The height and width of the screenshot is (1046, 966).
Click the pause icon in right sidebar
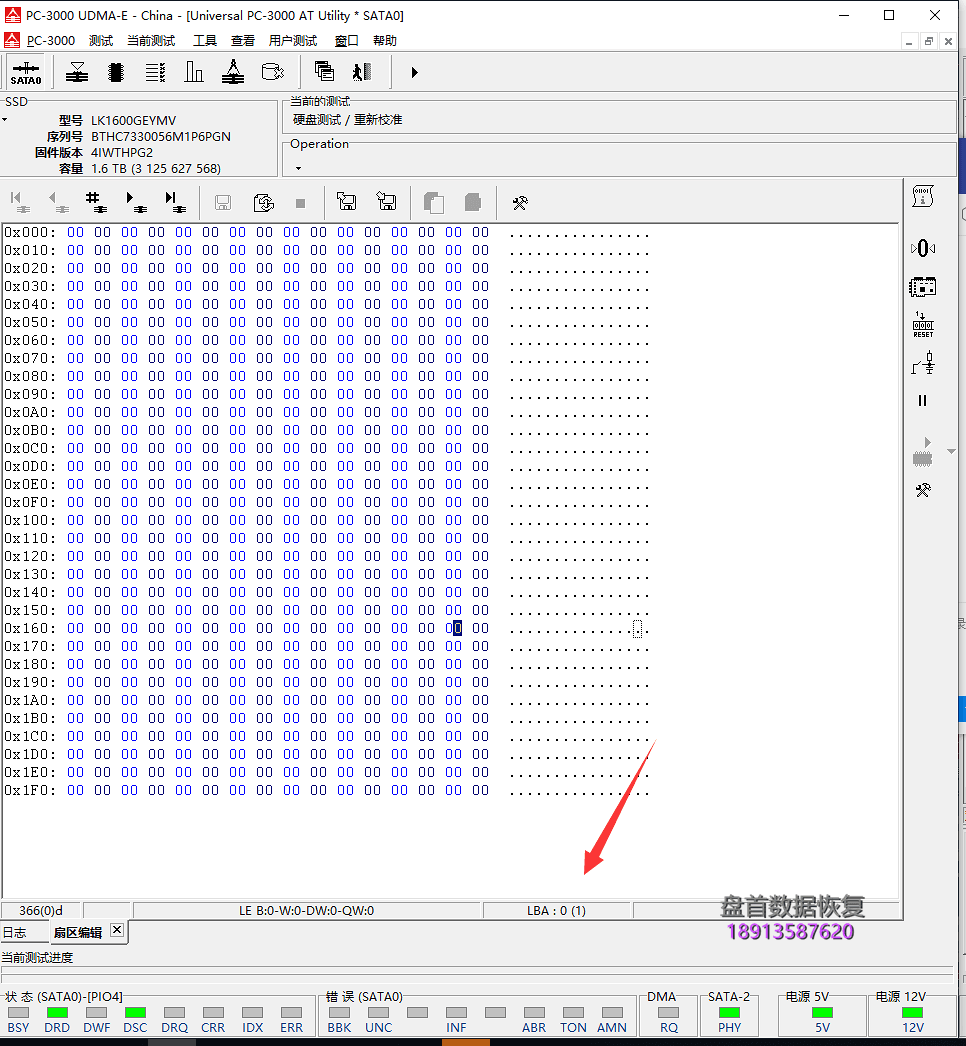click(923, 400)
